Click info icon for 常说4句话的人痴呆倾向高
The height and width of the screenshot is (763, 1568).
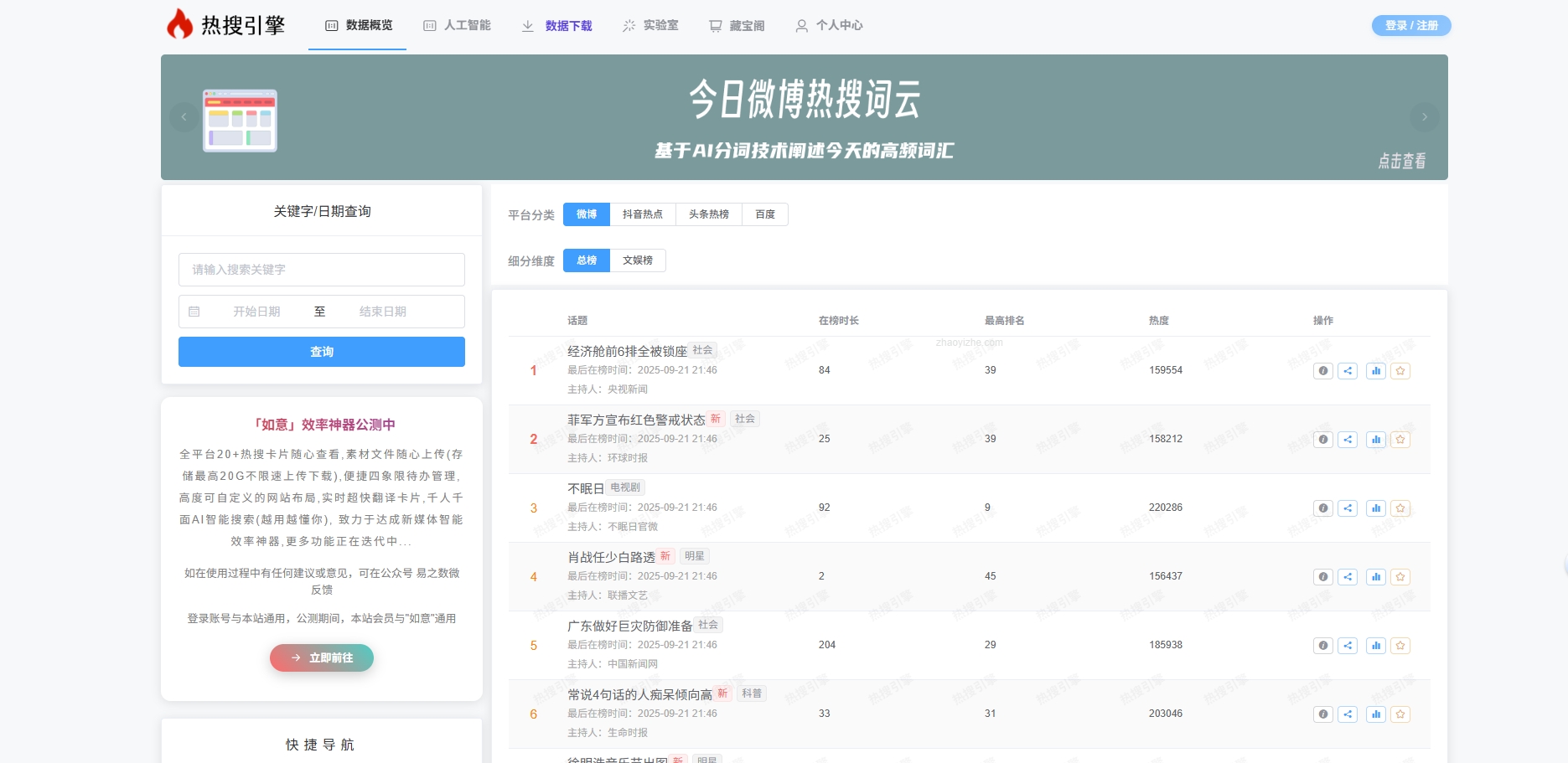coord(1323,714)
